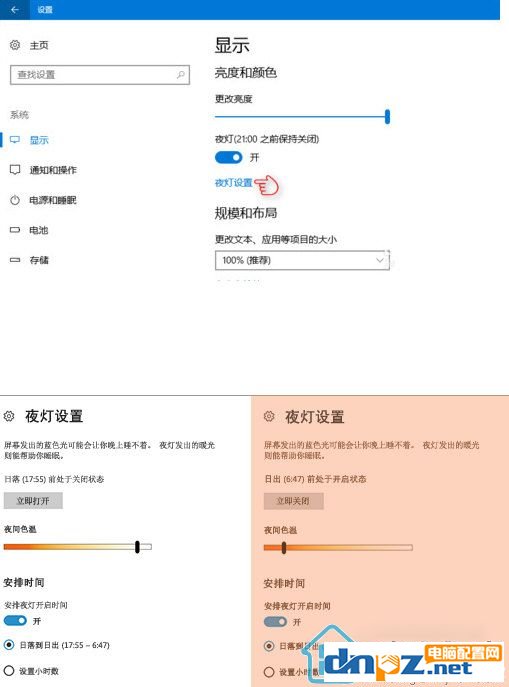Click the 查找设置 search field
This screenshot has width=509, height=687.
(100, 74)
